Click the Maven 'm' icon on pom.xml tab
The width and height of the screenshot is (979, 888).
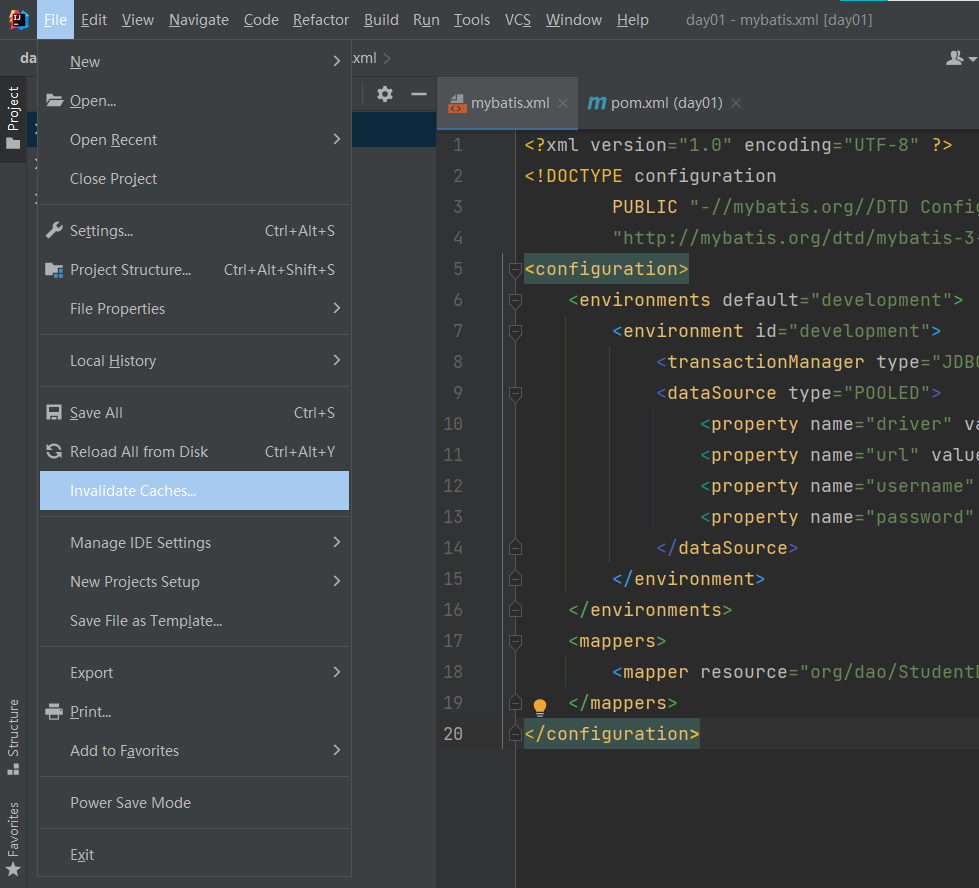point(597,103)
